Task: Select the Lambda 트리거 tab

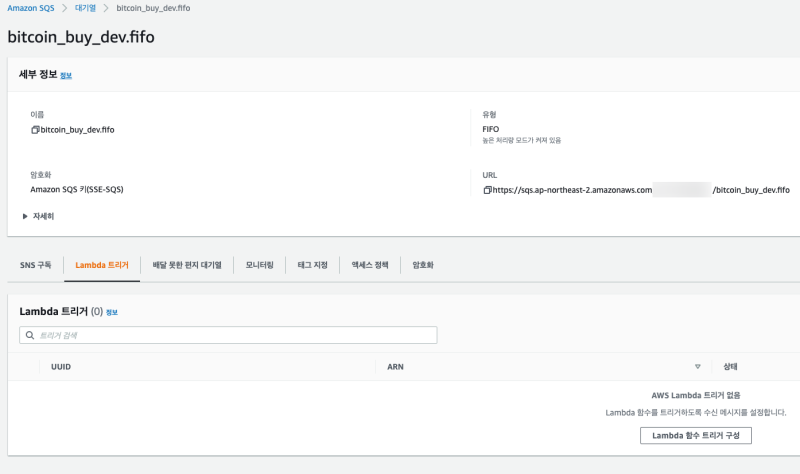Action: pos(102,265)
